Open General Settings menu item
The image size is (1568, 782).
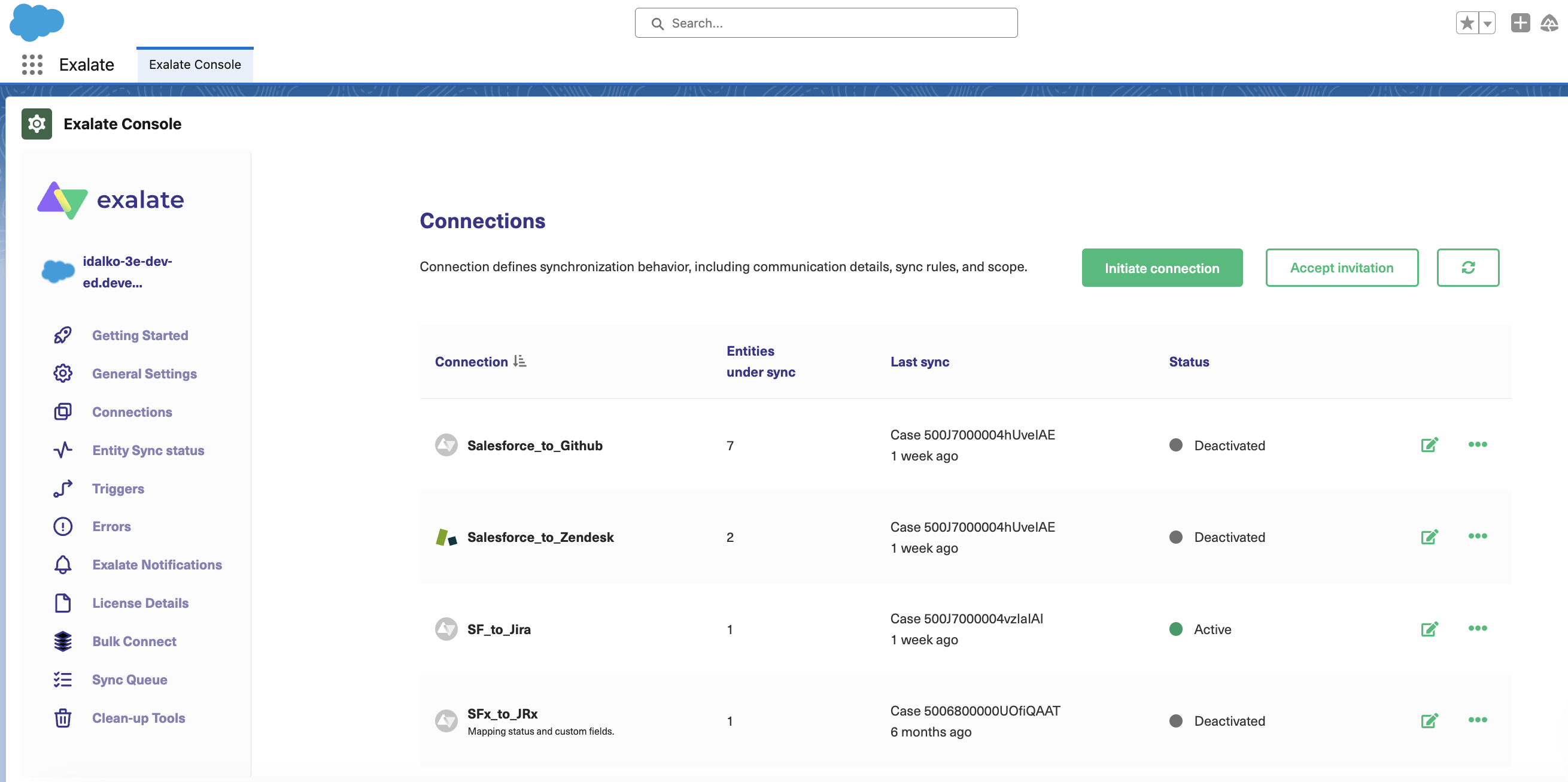point(144,374)
